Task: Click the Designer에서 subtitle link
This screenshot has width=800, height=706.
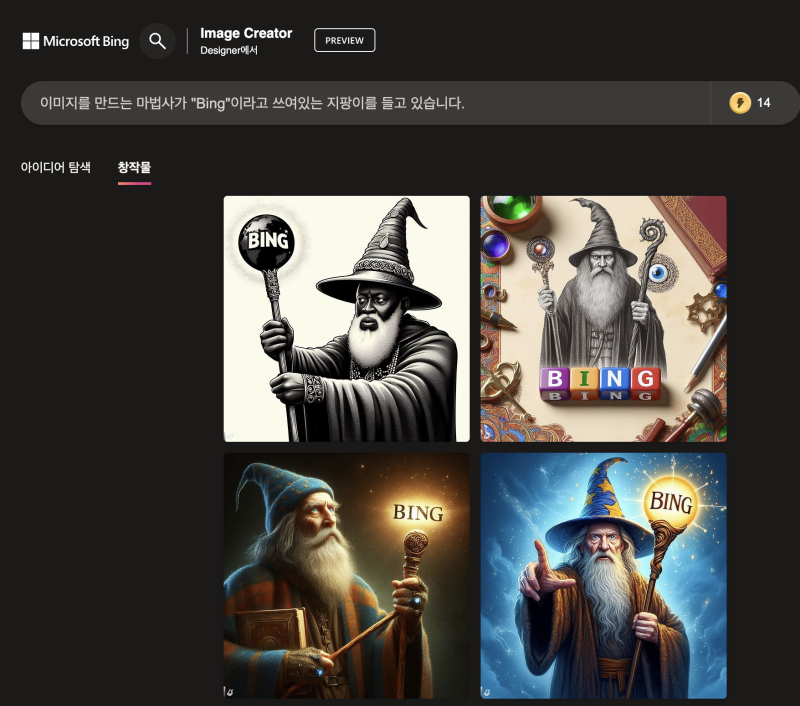Action: (x=230, y=47)
